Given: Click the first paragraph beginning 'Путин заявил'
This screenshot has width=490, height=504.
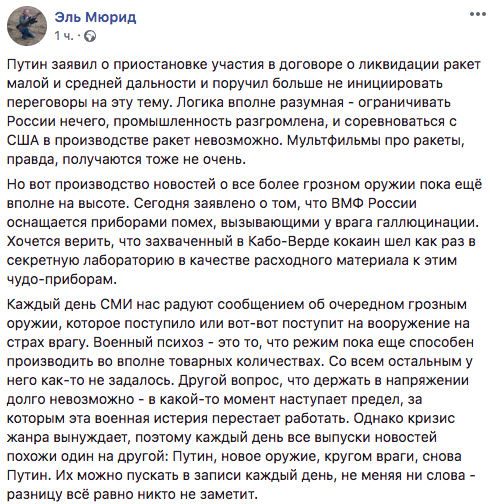Looking at the screenshot, I should pyautogui.click(x=244, y=112).
